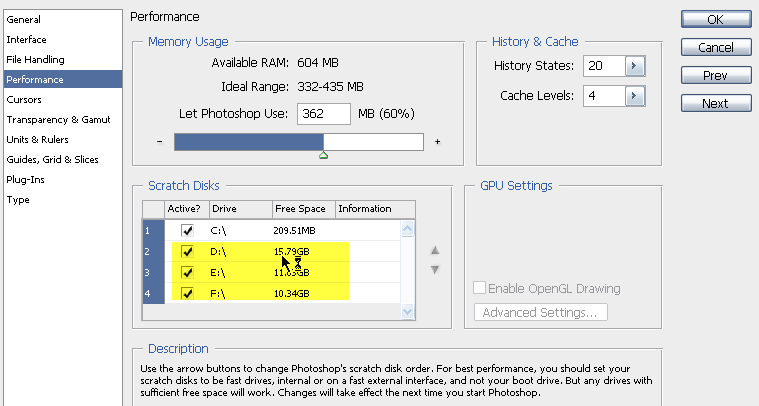The height and width of the screenshot is (406, 759).
Task: Click the Active? column header
Action: (x=187, y=209)
